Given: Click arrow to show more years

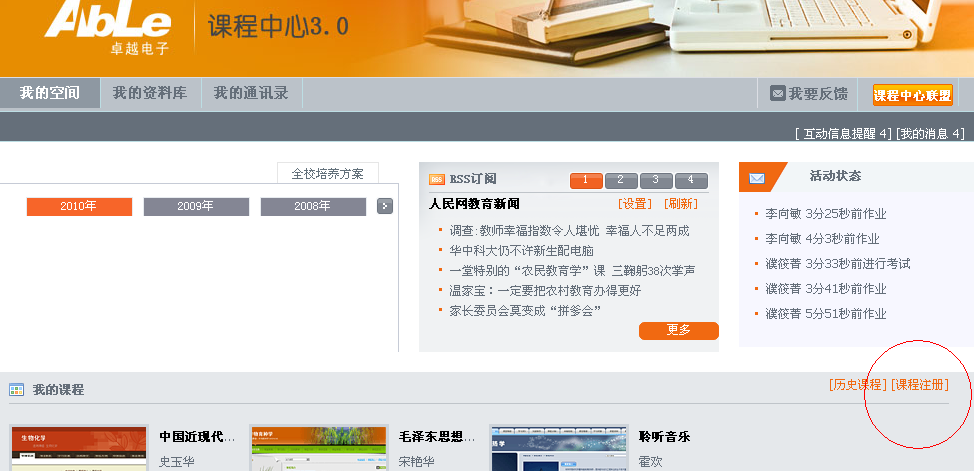Looking at the screenshot, I should (385, 206).
